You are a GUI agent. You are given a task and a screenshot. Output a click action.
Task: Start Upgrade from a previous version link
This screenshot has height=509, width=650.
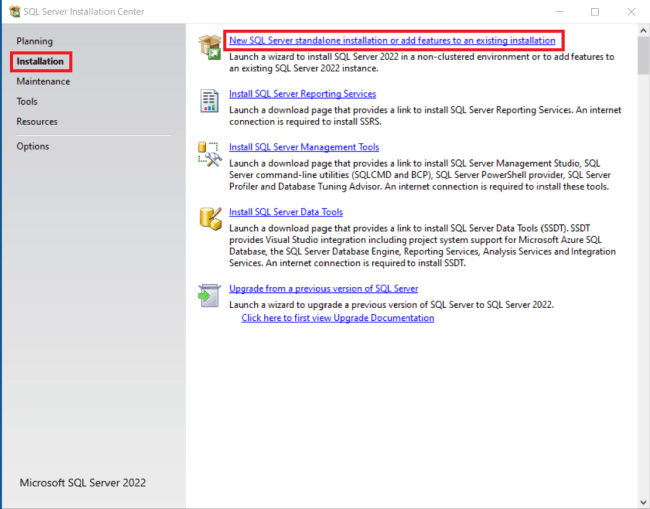click(x=323, y=288)
